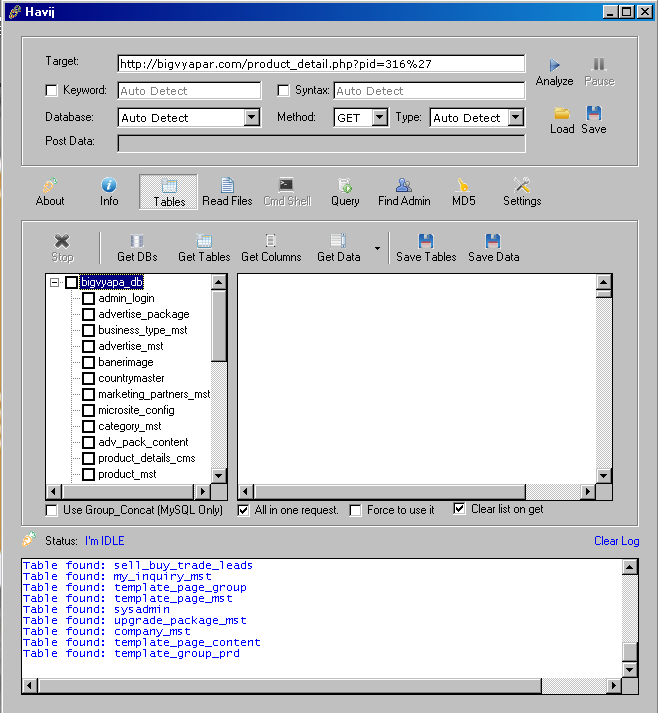
Task: Check the admin_login table checkbox
Action: (88, 298)
